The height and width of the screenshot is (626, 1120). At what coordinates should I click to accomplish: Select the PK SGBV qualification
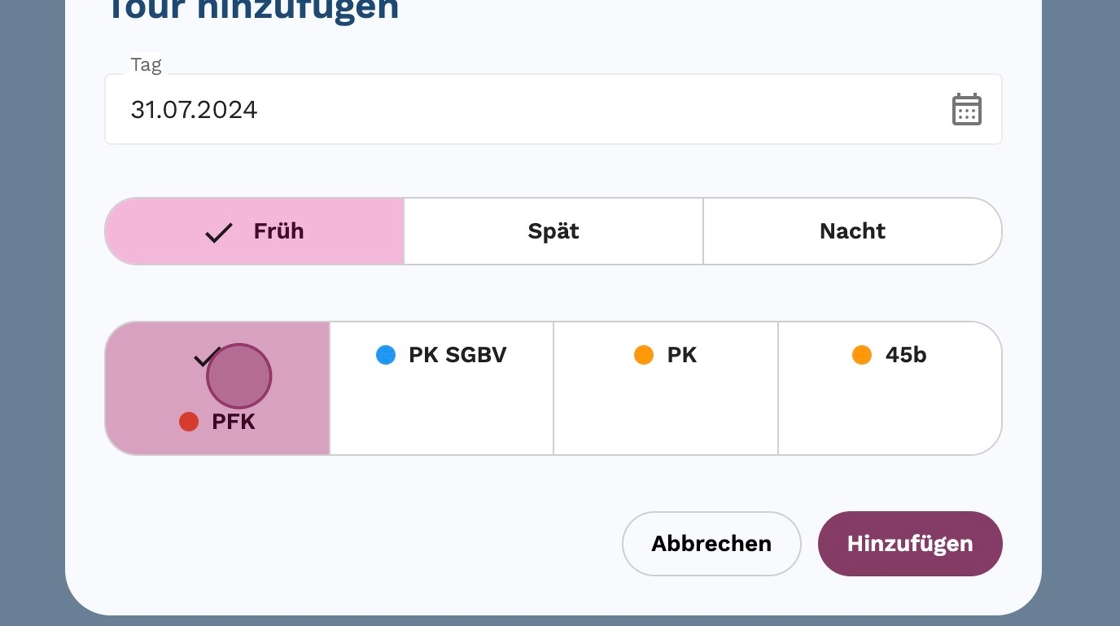click(x=441, y=388)
